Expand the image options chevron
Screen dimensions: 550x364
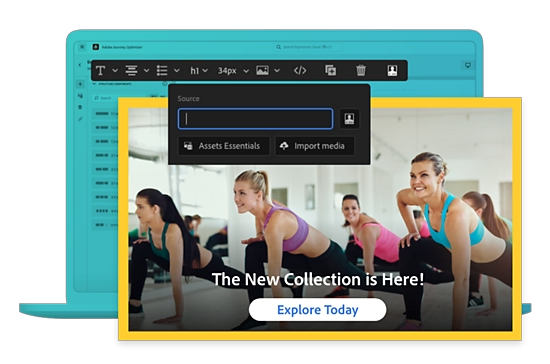pyautogui.click(x=277, y=71)
